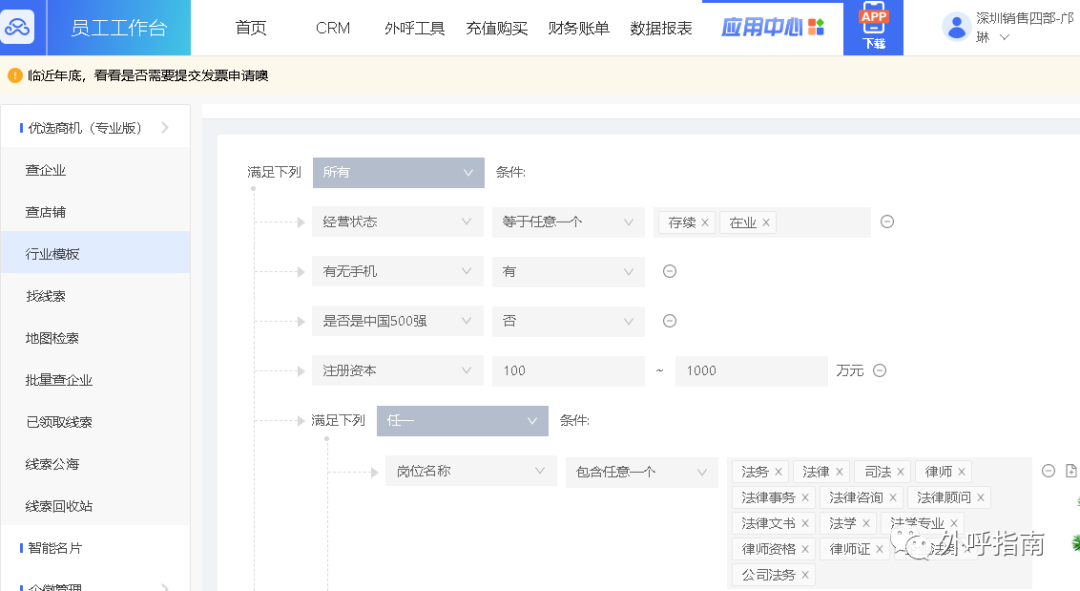Open the 岗位名称 field dropdown
The width and height of the screenshot is (1080, 591).
tap(470, 471)
